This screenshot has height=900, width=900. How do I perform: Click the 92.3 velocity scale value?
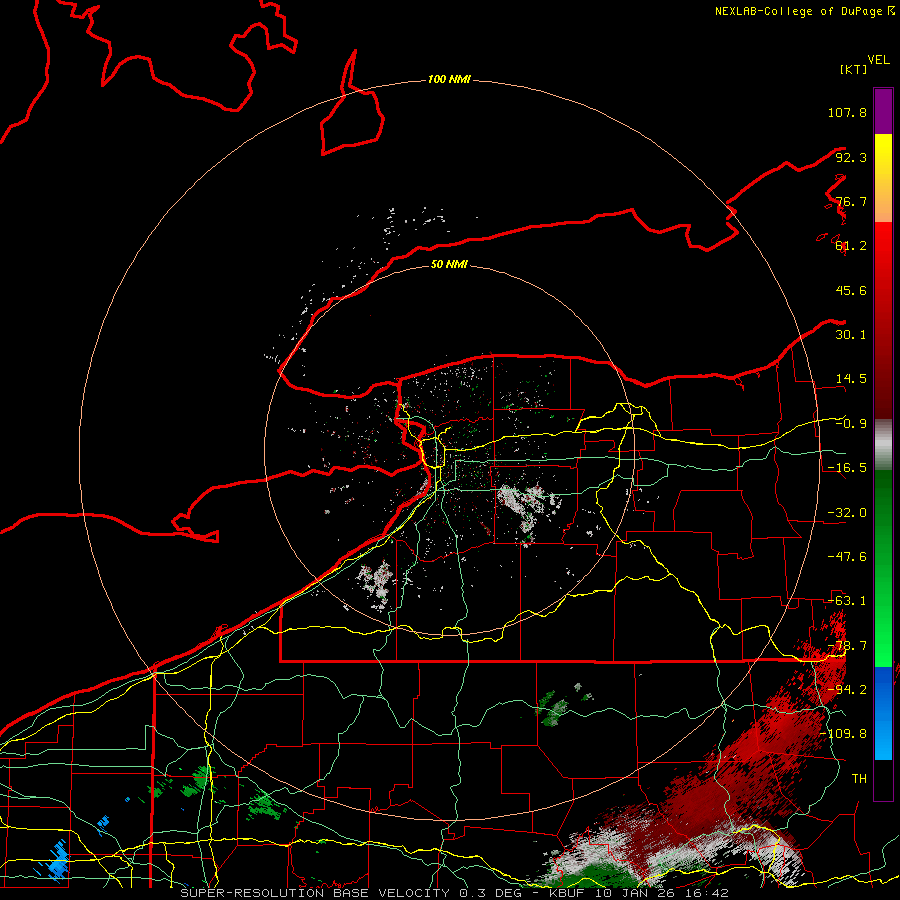[851, 157]
